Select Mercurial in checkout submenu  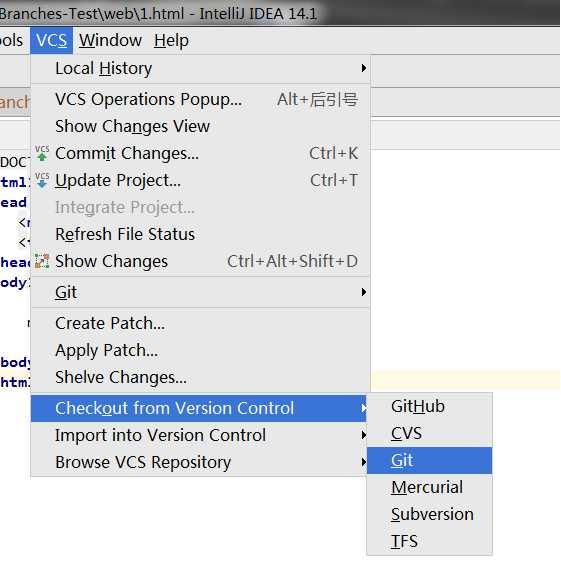pos(429,487)
